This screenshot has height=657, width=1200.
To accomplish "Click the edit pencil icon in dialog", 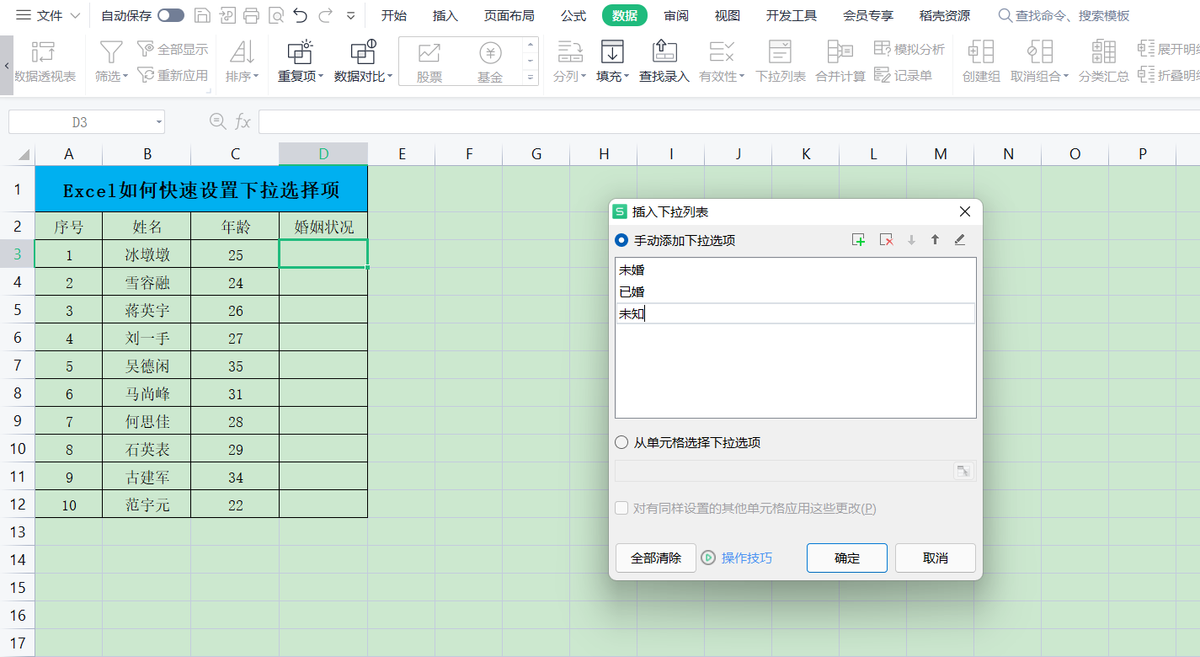I will [960, 240].
